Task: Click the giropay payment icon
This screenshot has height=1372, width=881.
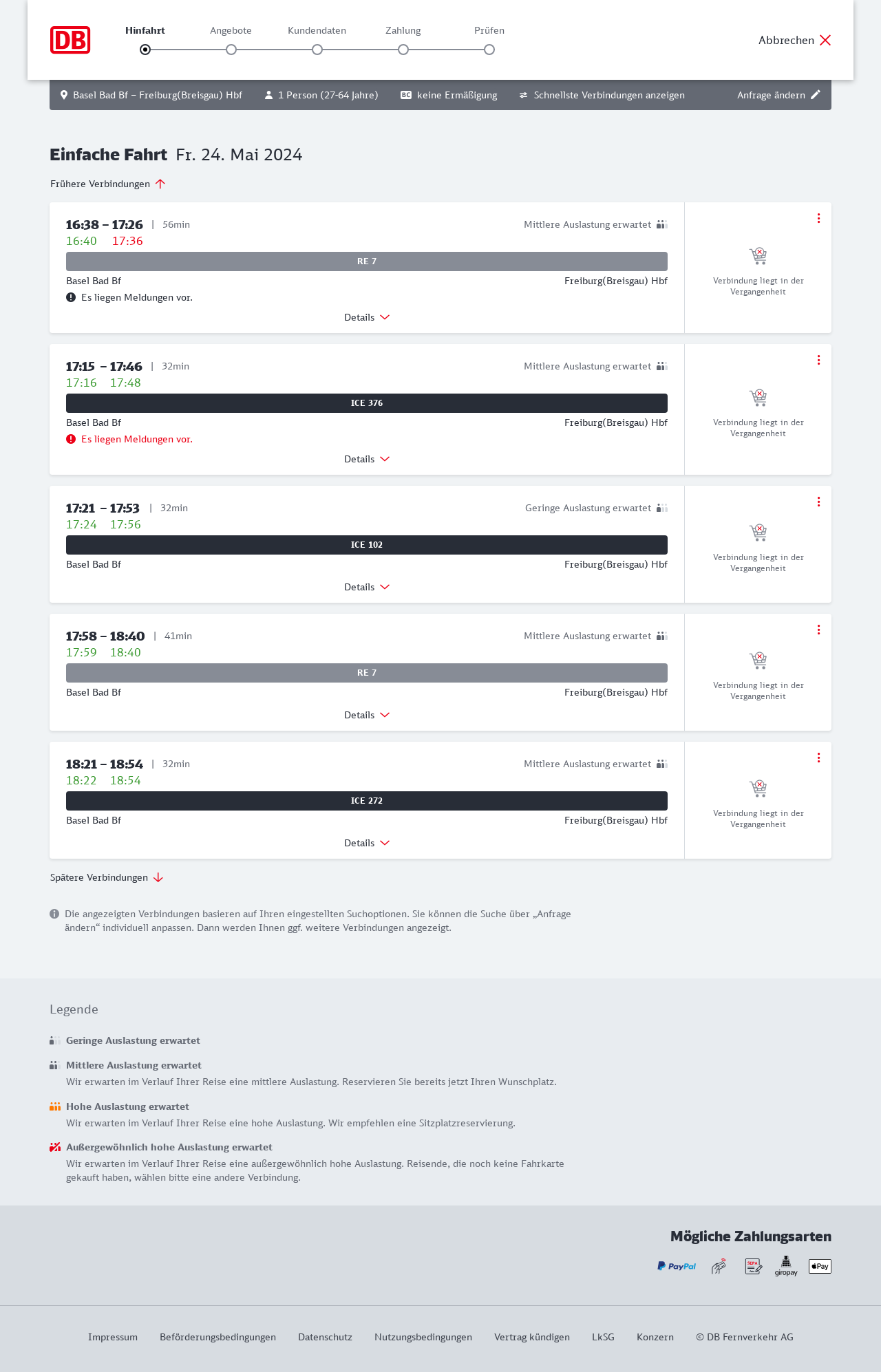Action: point(786,1265)
